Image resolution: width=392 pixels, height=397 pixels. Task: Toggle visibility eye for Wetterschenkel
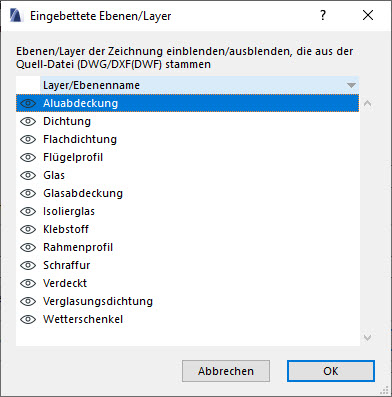(28, 319)
